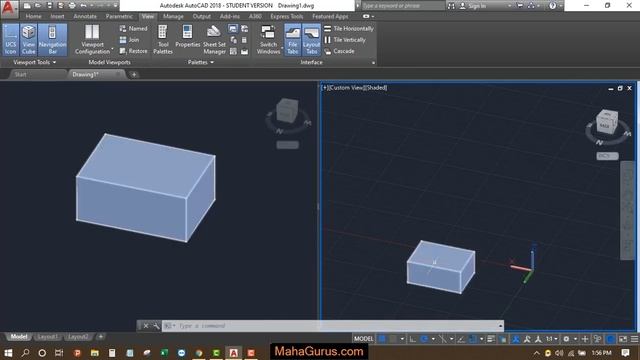Add a new layout with plus button
Image resolution: width=640 pixels, height=360 pixels.
[100, 337]
